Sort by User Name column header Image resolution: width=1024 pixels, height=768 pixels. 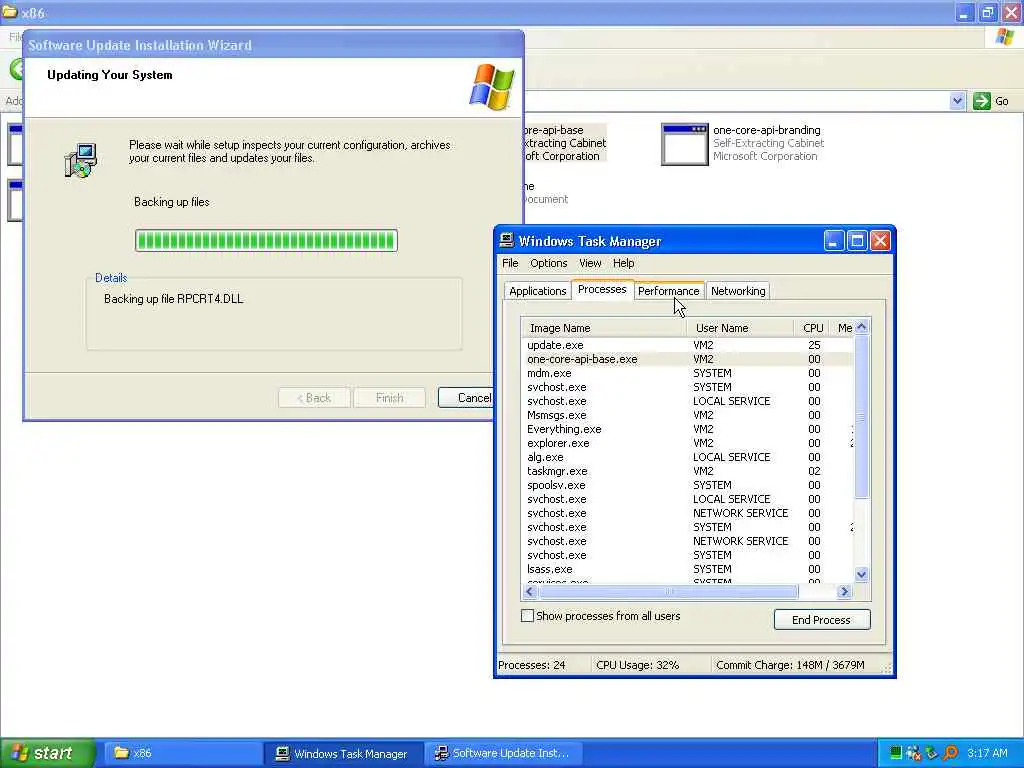(741, 328)
